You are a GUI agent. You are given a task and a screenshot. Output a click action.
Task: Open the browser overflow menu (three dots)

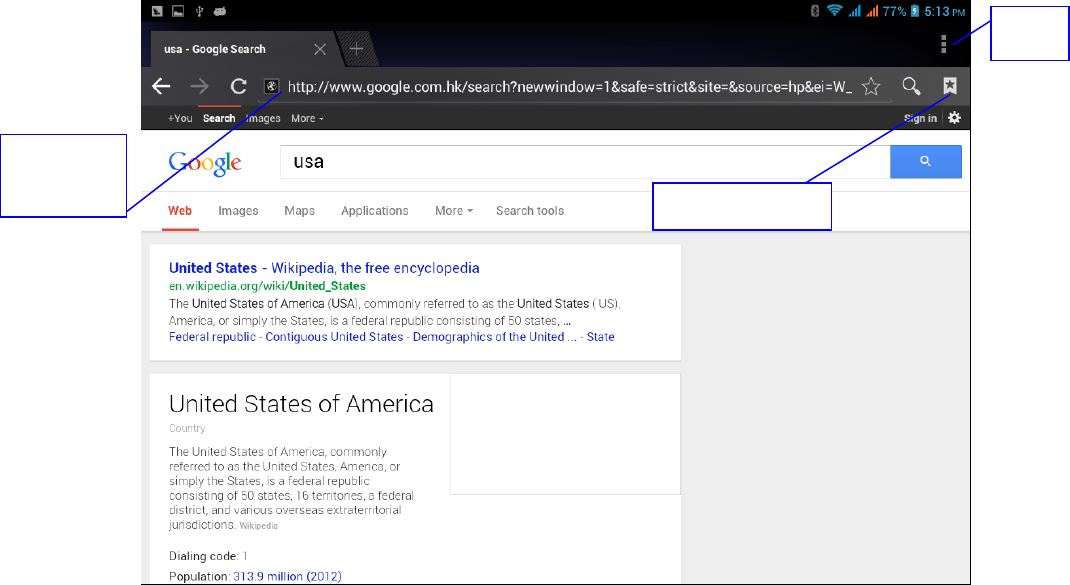click(944, 44)
